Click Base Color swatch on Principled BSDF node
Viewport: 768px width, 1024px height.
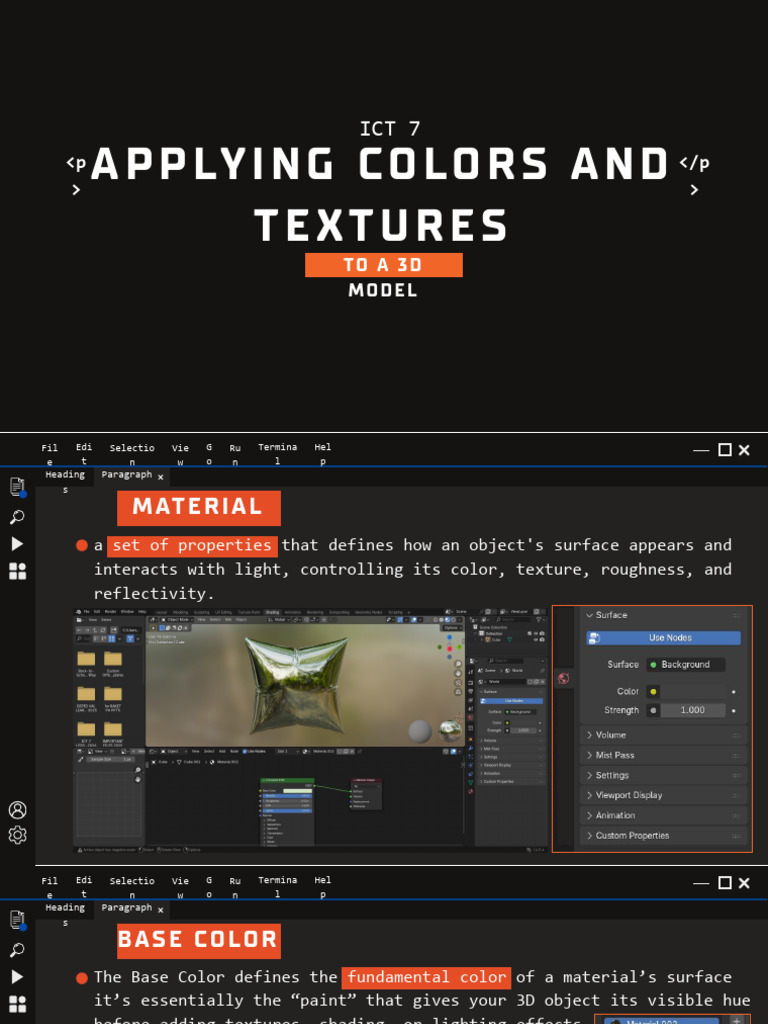297,791
